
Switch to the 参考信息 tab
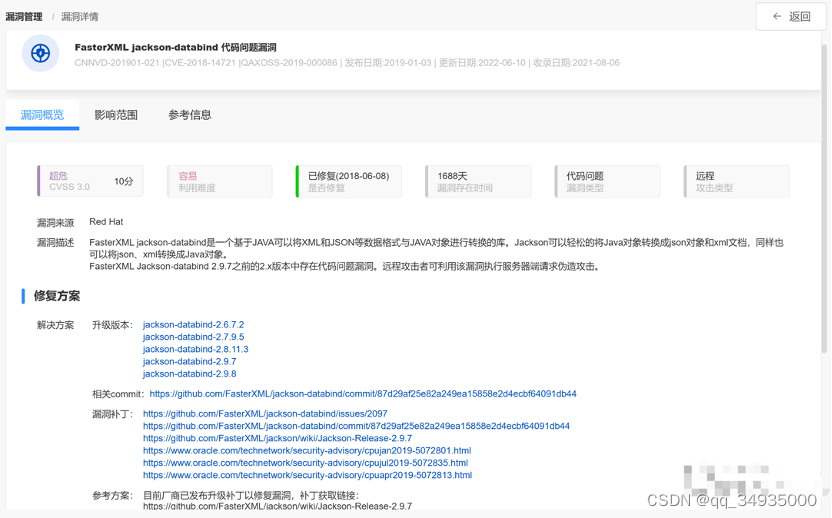pyautogui.click(x=190, y=115)
